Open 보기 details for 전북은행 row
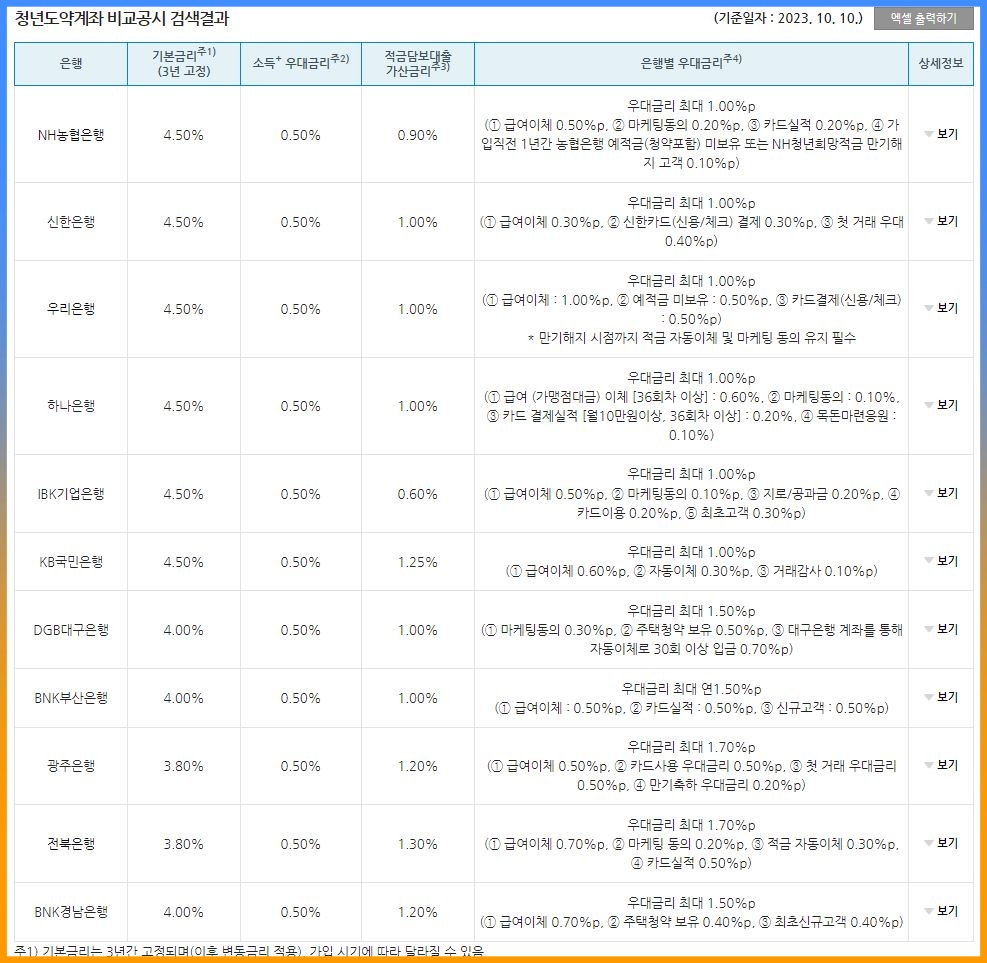987x963 pixels. pos(942,843)
